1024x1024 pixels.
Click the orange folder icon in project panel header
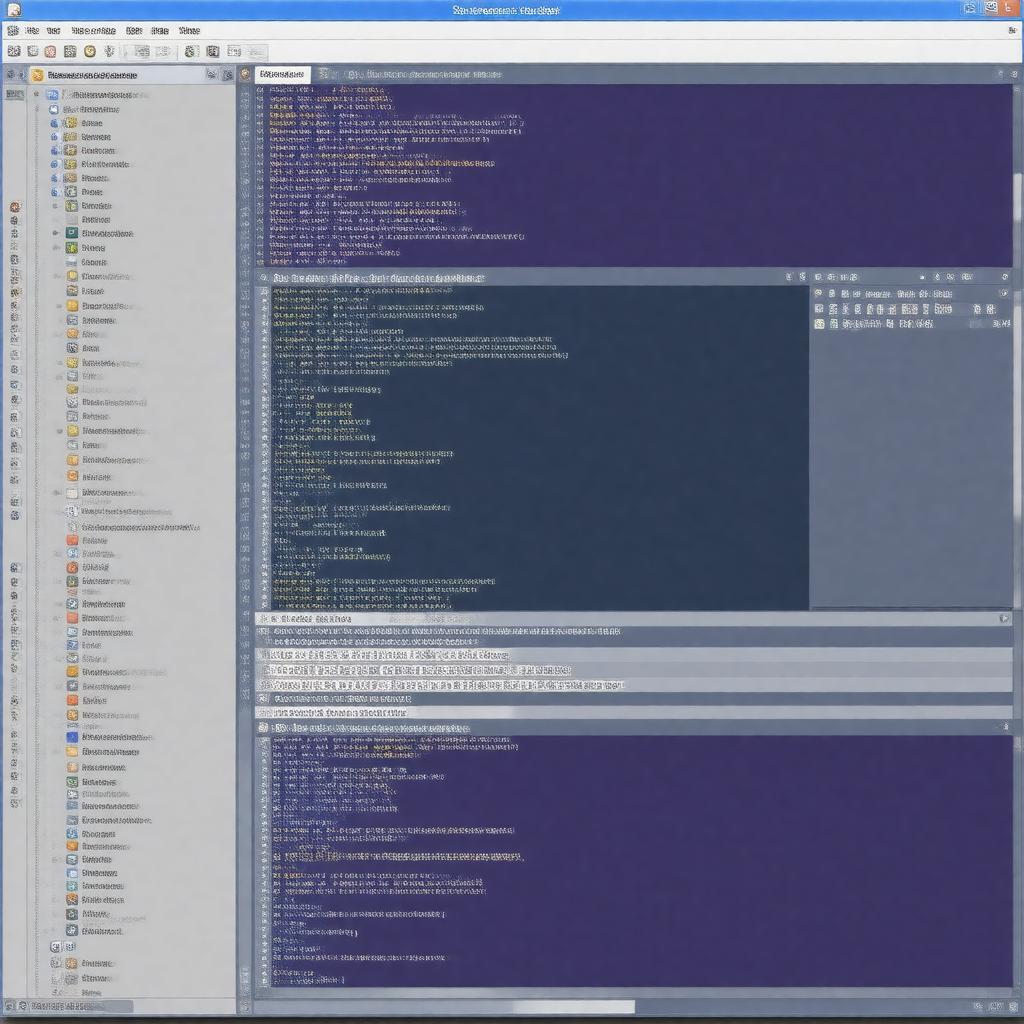[37, 75]
